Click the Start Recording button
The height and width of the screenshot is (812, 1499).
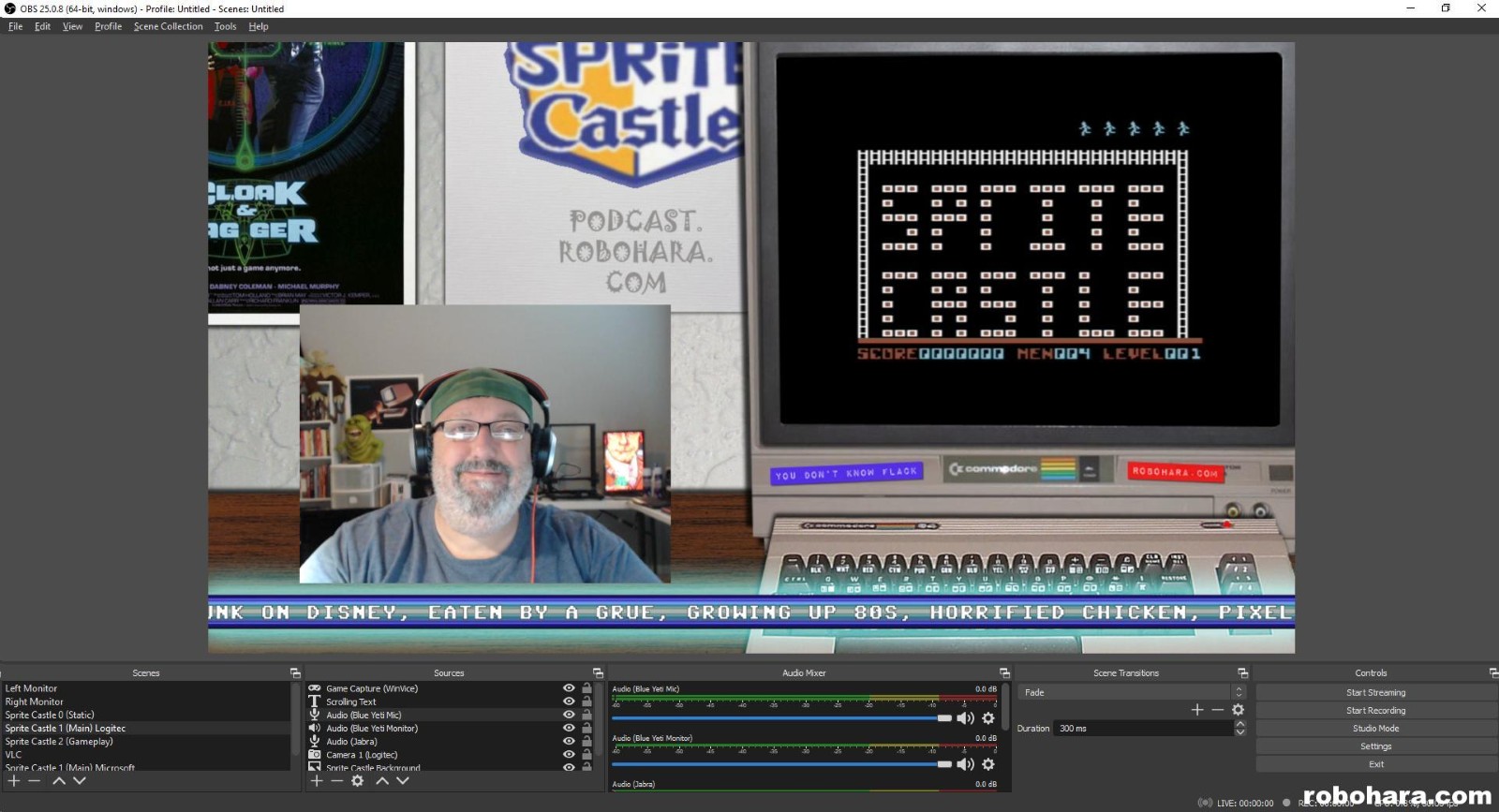[x=1375, y=710]
